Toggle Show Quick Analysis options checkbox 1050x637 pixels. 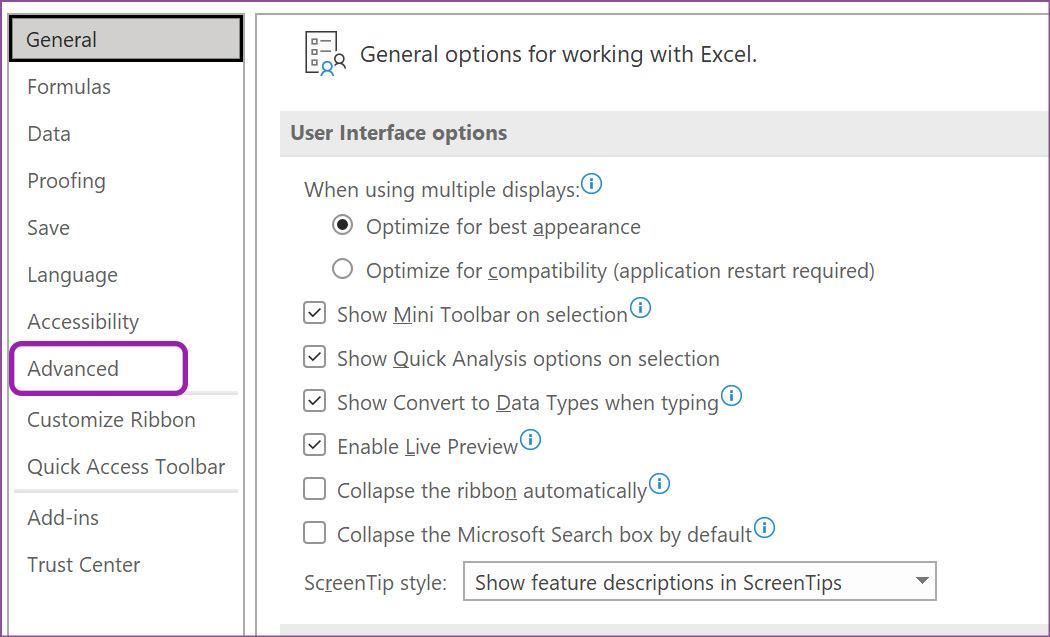pyautogui.click(x=315, y=357)
